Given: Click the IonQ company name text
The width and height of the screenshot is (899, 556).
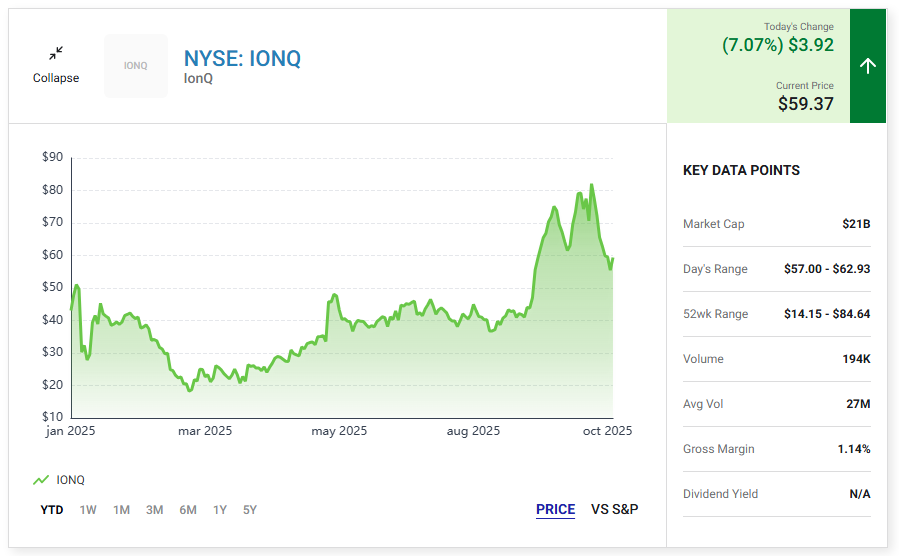Looking at the screenshot, I should pyautogui.click(x=198, y=79).
